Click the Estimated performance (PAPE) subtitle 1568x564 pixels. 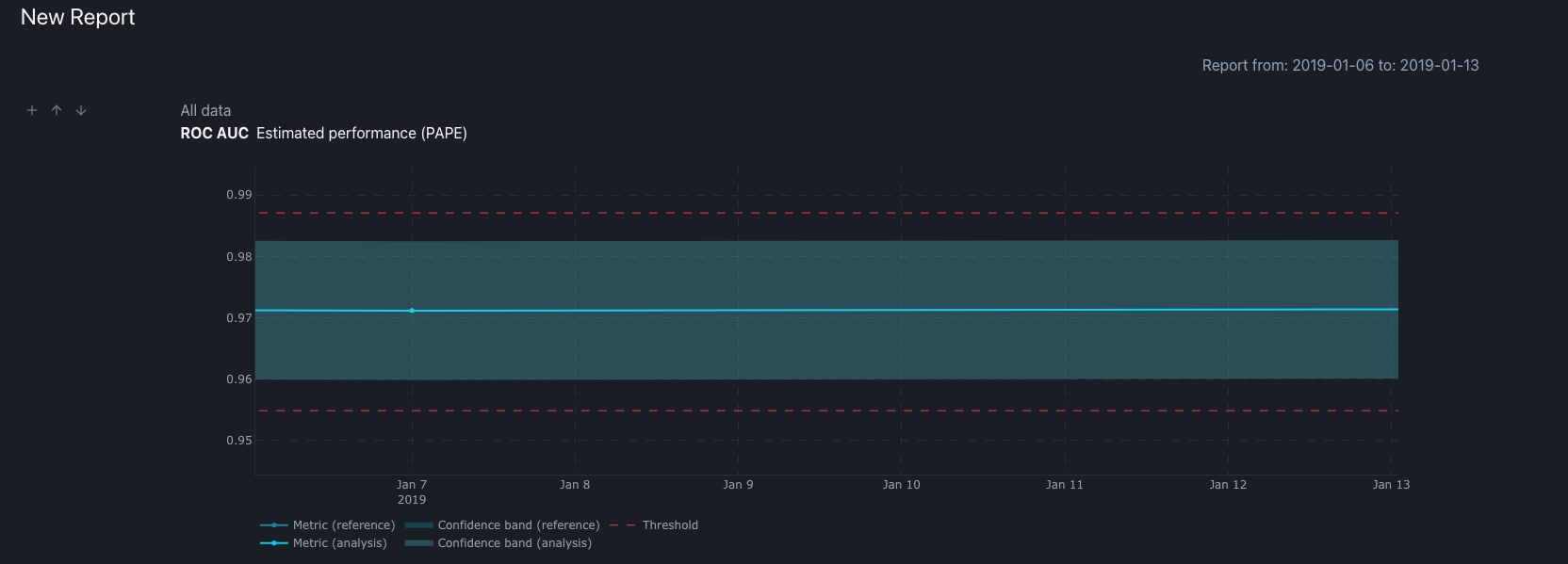point(362,134)
